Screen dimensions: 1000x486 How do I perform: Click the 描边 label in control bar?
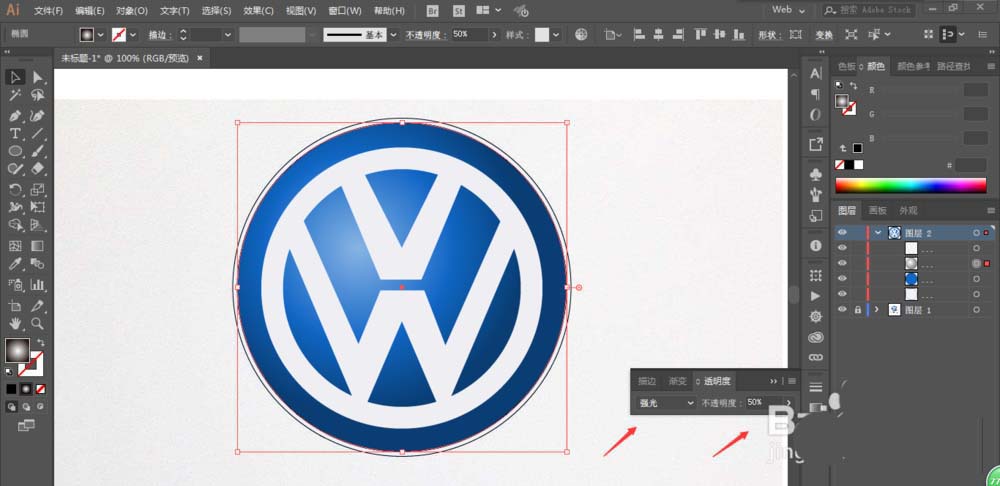pos(160,34)
